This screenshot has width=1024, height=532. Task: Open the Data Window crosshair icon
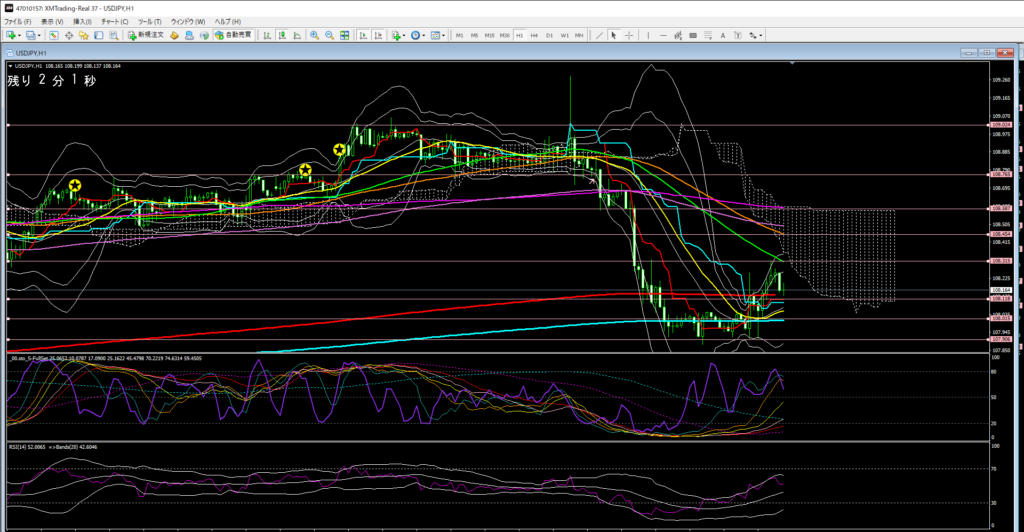point(69,35)
